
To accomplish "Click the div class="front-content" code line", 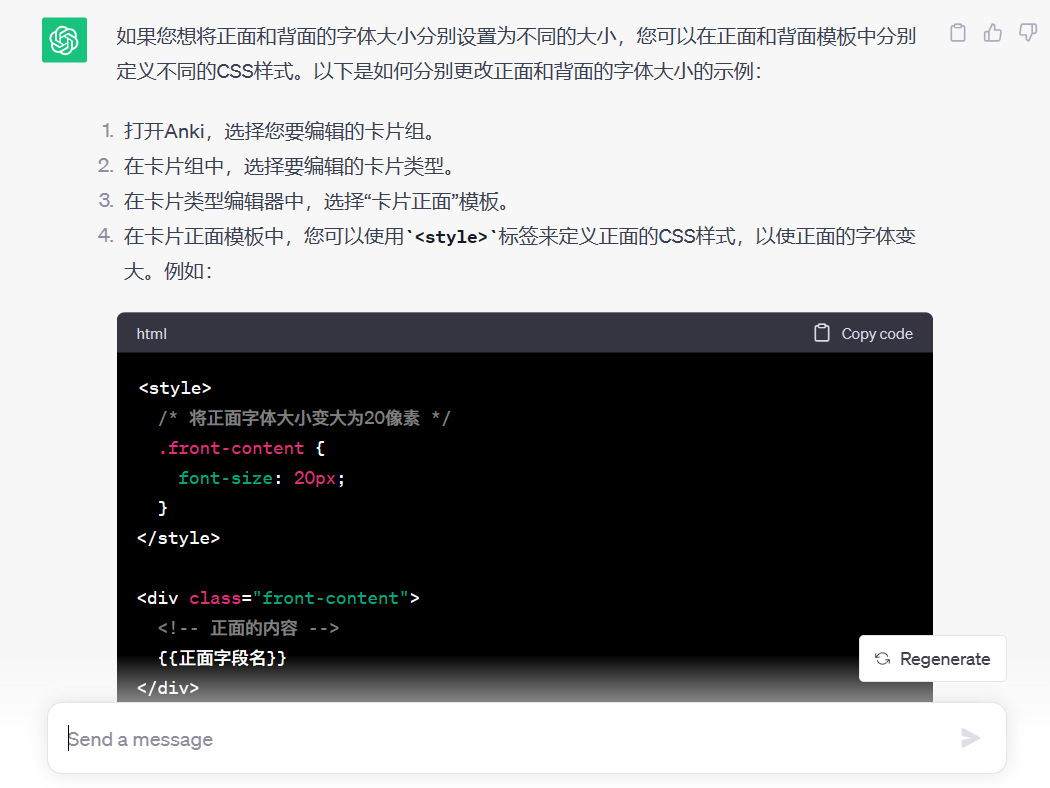I will pyautogui.click(x=278, y=598).
